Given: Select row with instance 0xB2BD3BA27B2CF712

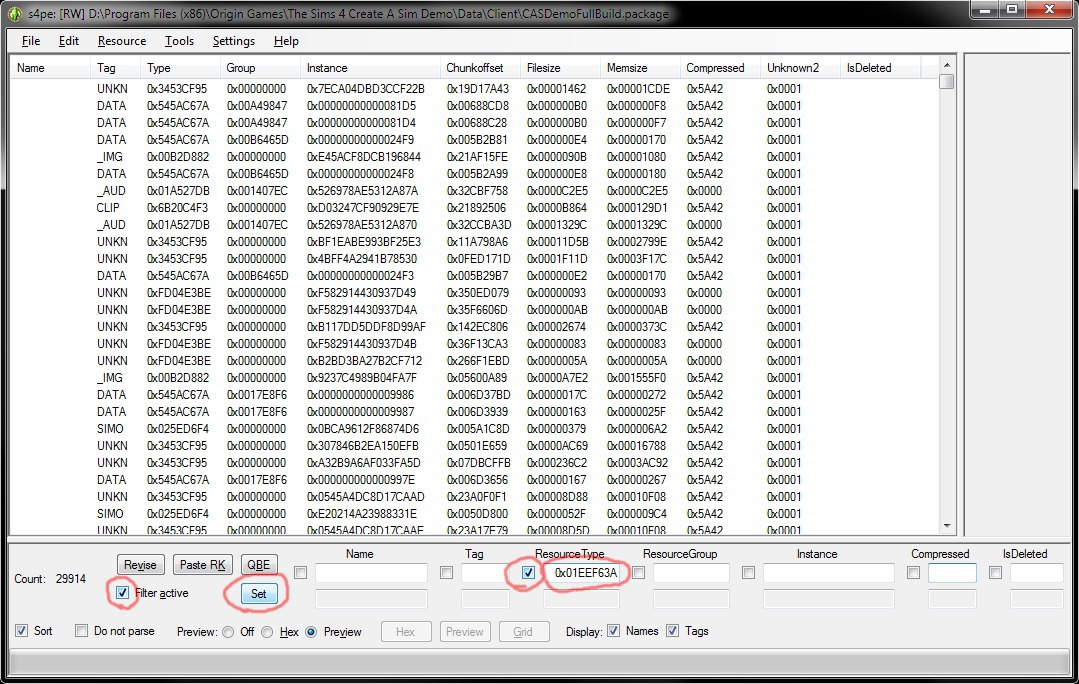Looking at the screenshot, I should (475, 361).
